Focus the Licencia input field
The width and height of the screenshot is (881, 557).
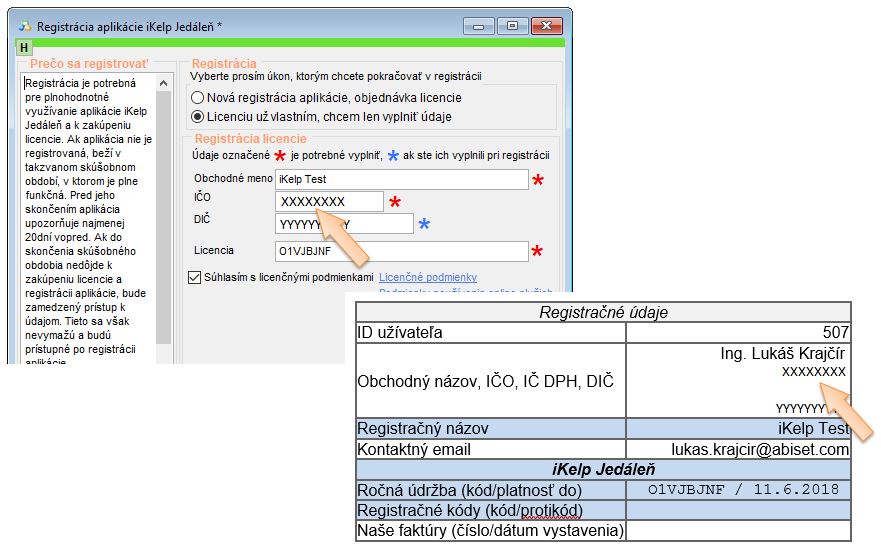coord(401,251)
